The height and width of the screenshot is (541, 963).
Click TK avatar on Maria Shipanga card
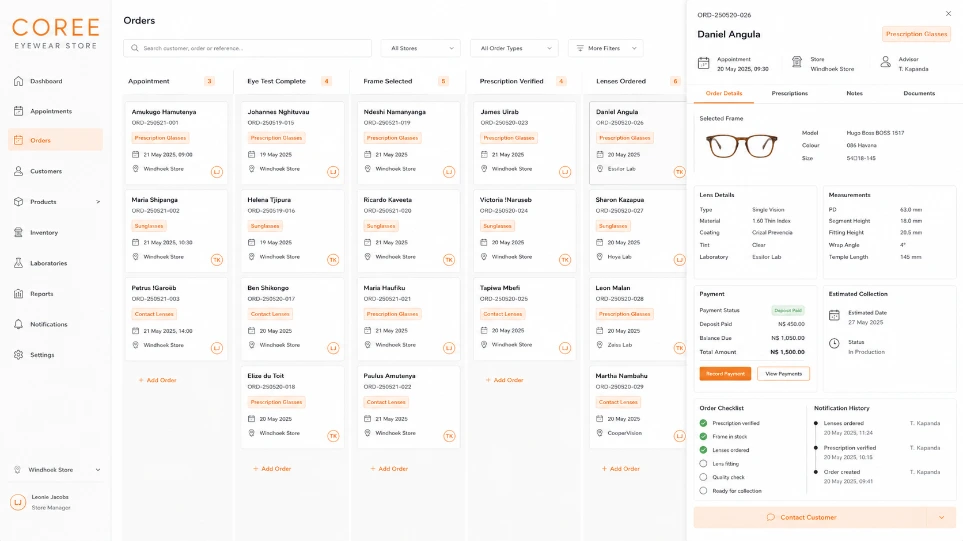(x=217, y=260)
